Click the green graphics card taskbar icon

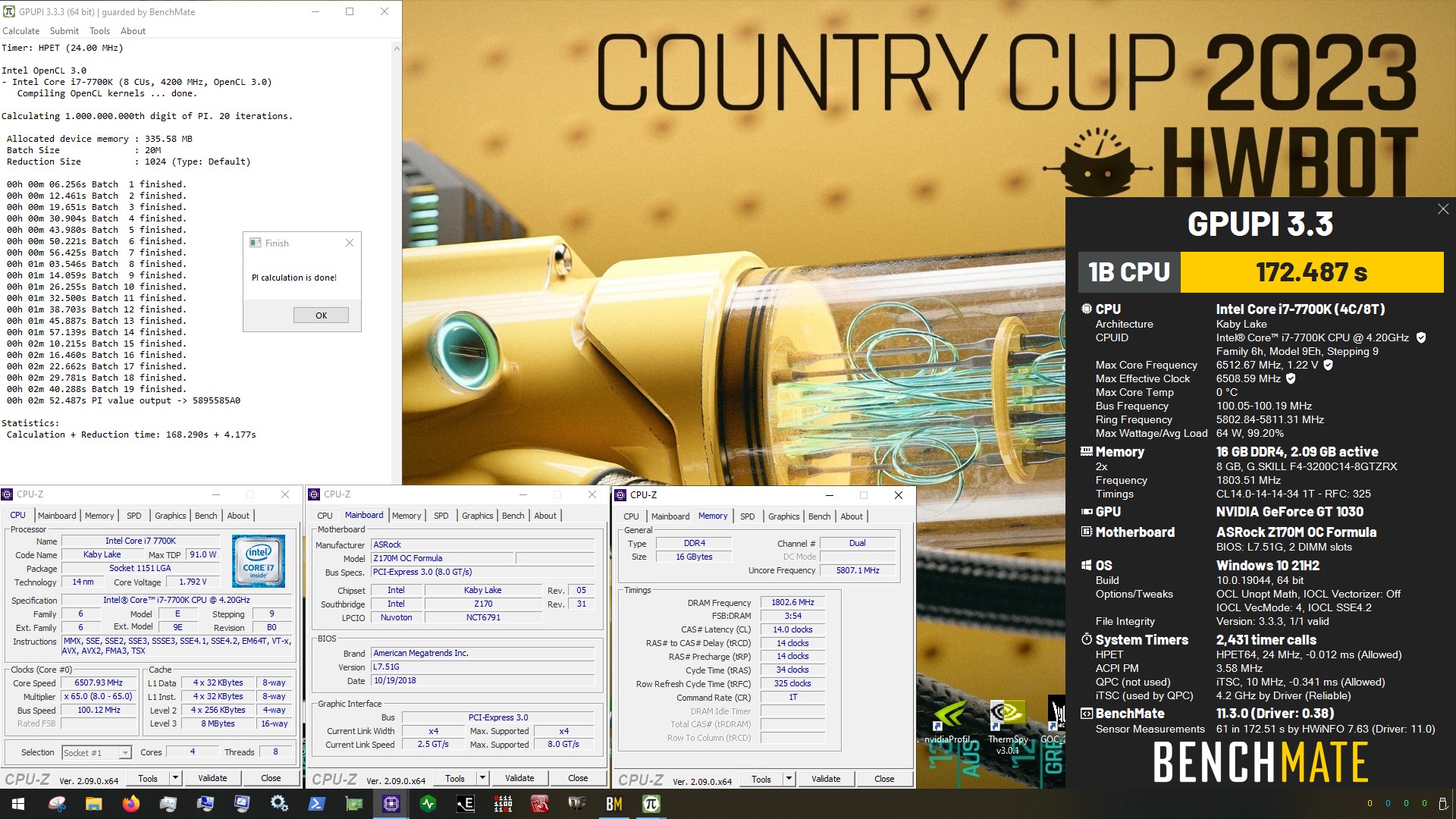click(353, 804)
